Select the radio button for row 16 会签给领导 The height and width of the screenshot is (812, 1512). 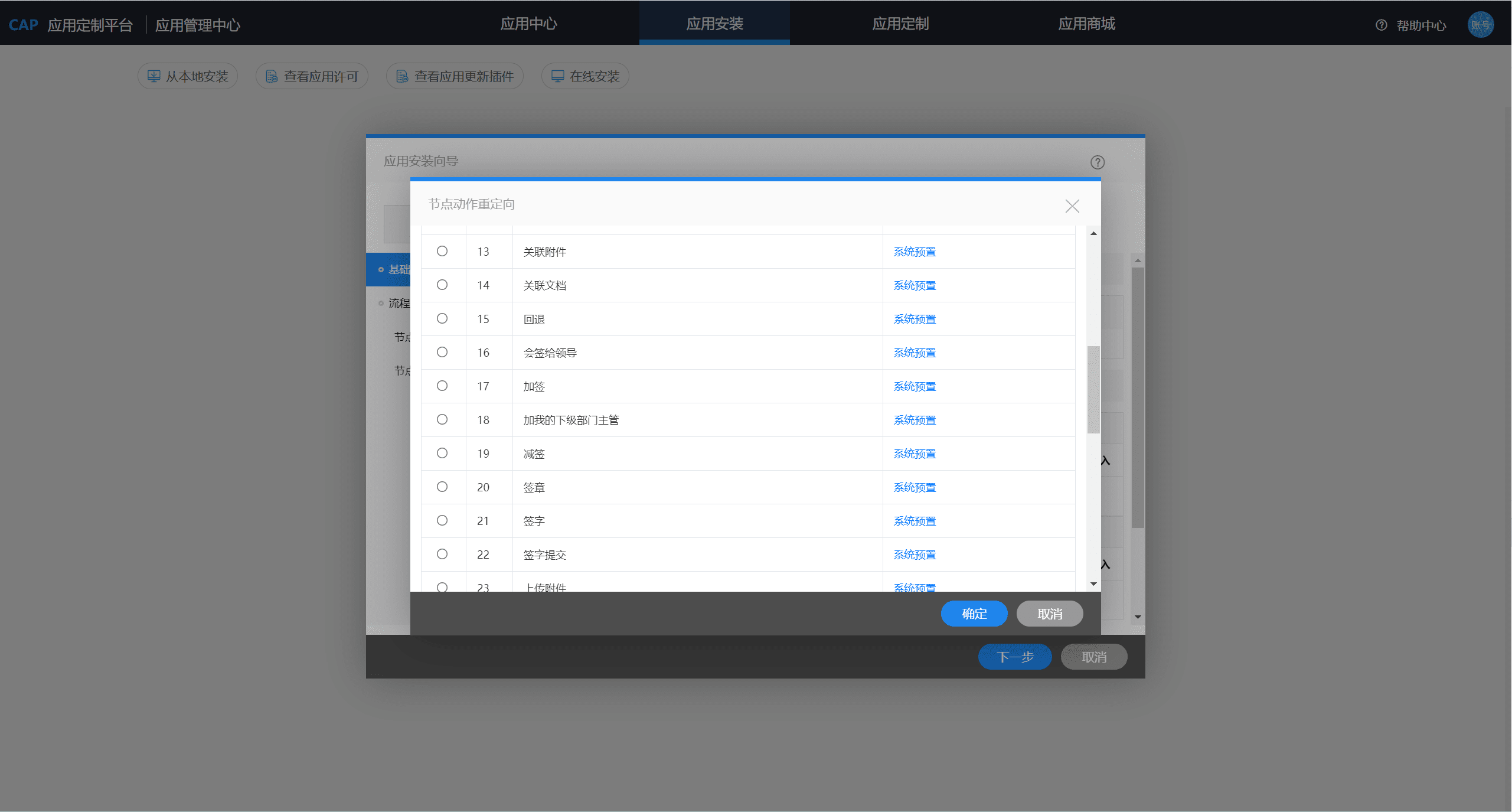tap(442, 352)
